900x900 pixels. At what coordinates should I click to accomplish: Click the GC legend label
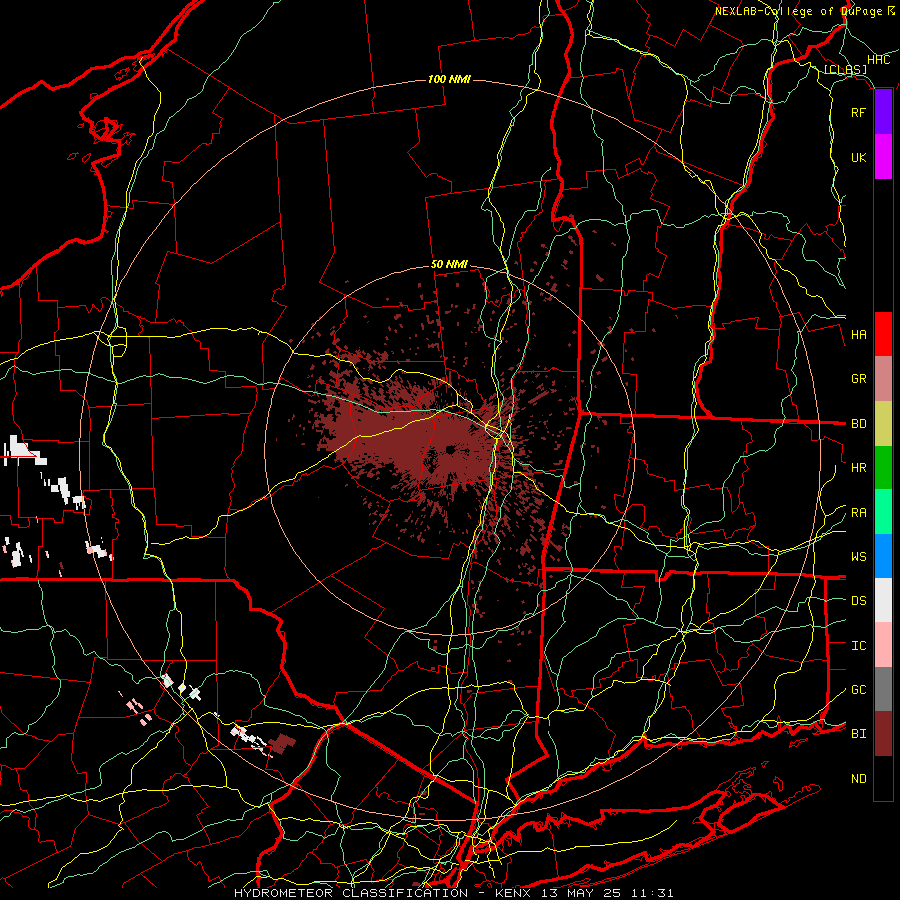[858, 690]
